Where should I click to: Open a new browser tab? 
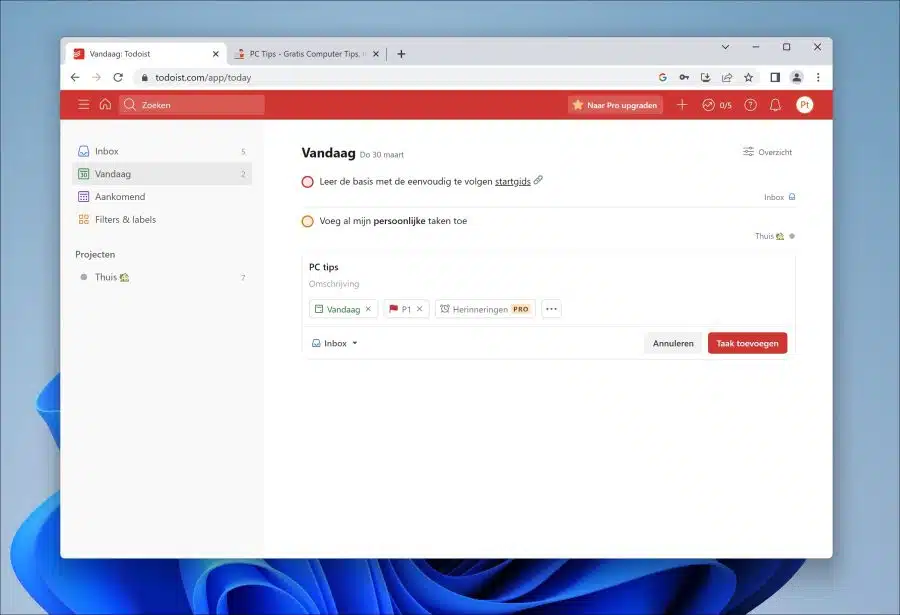tap(401, 54)
